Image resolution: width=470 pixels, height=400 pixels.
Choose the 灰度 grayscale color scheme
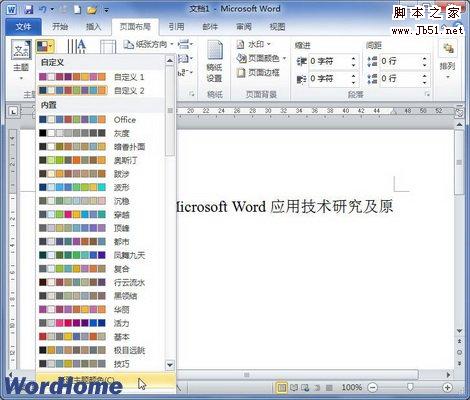click(x=100, y=133)
